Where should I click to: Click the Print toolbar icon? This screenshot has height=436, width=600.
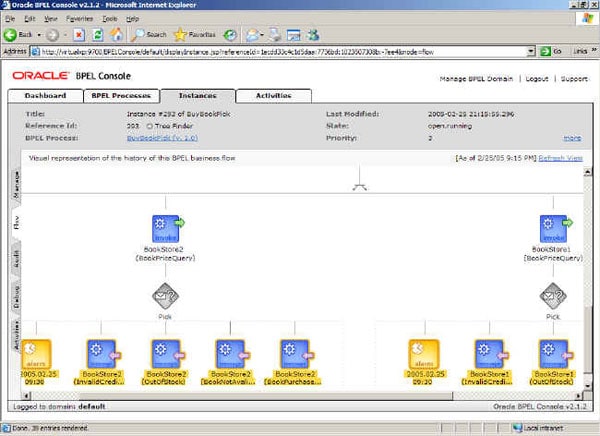click(x=274, y=35)
